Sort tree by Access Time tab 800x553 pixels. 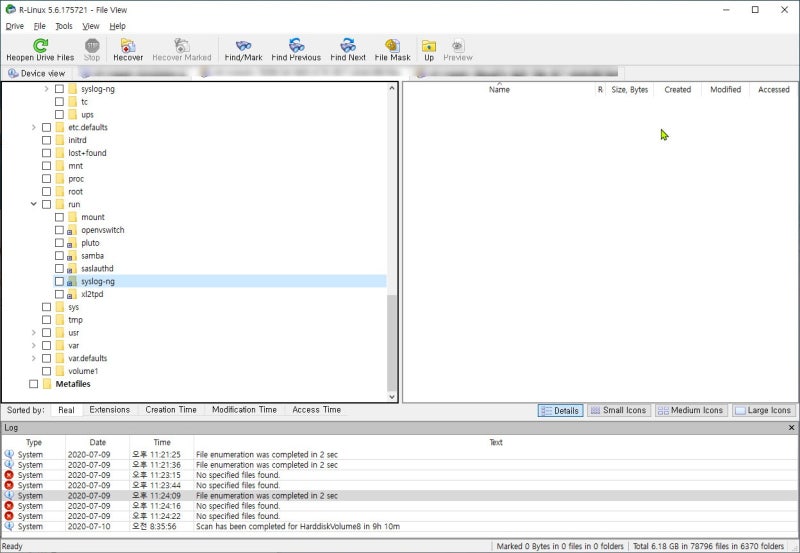point(316,410)
